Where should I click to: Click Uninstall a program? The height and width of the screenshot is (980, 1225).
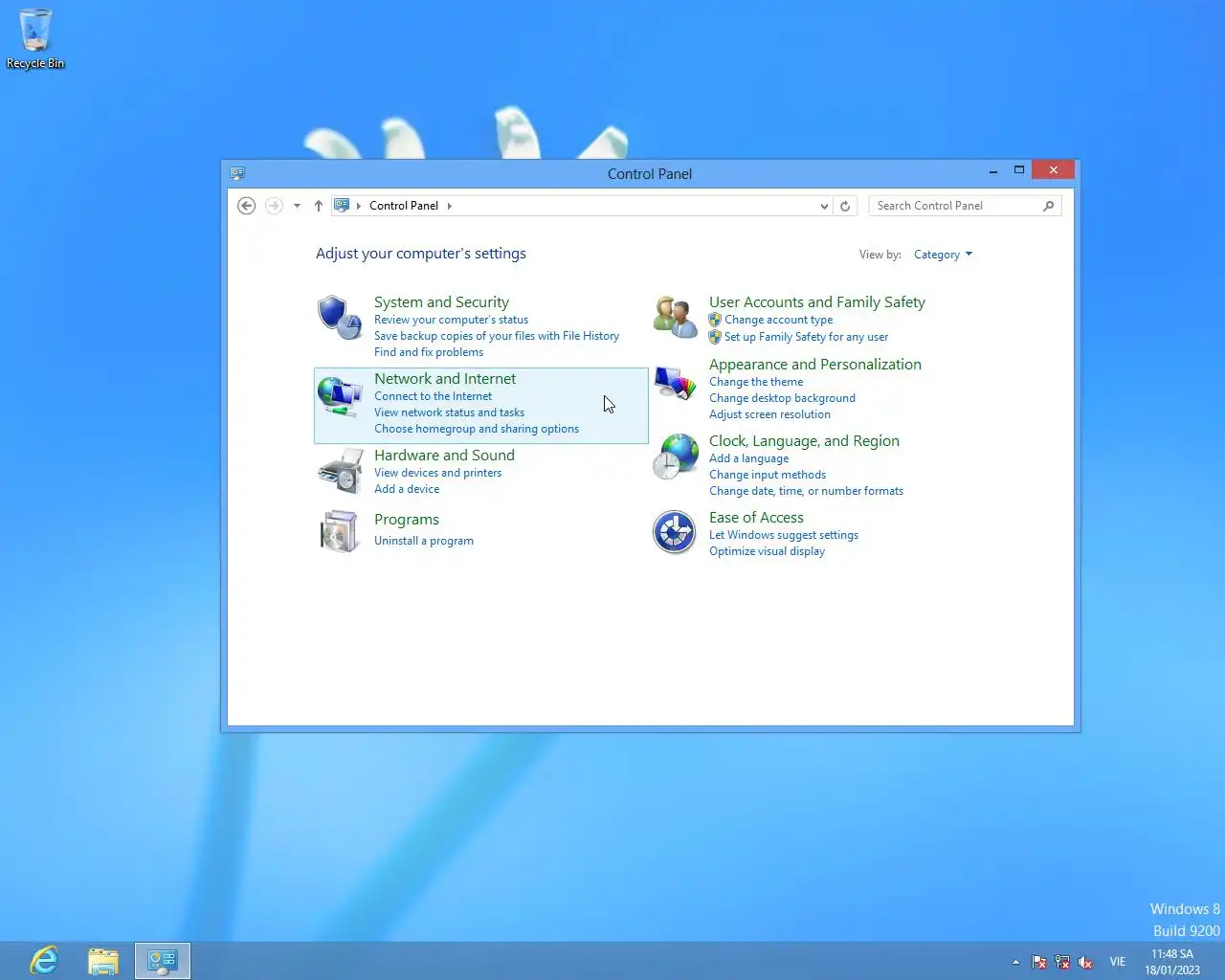click(x=424, y=541)
